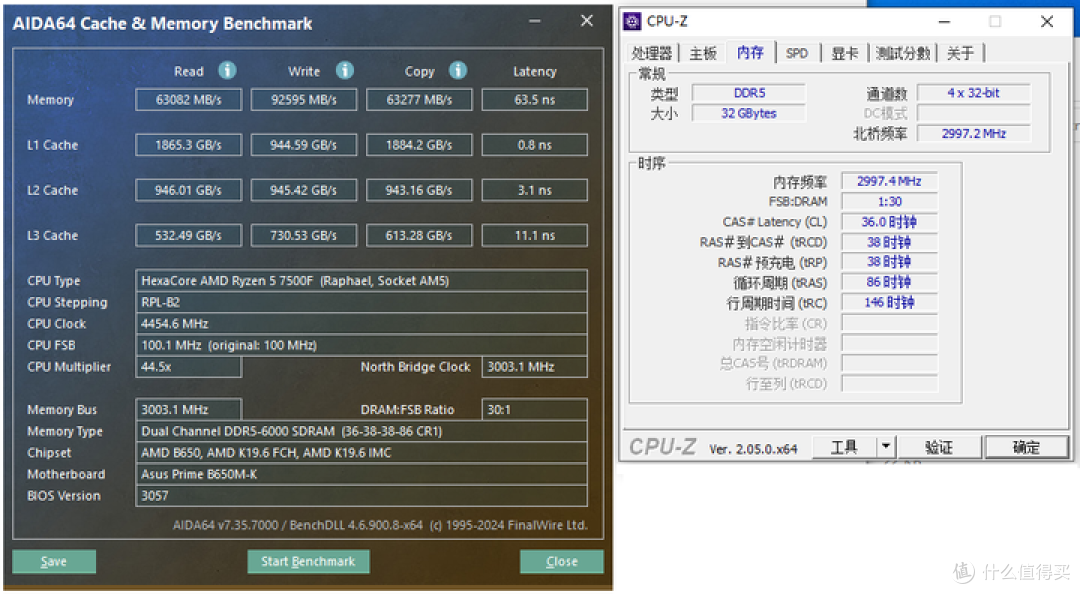Click CAS# Latency value 36.0 时钟
The image size is (1080, 594).
(x=889, y=222)
